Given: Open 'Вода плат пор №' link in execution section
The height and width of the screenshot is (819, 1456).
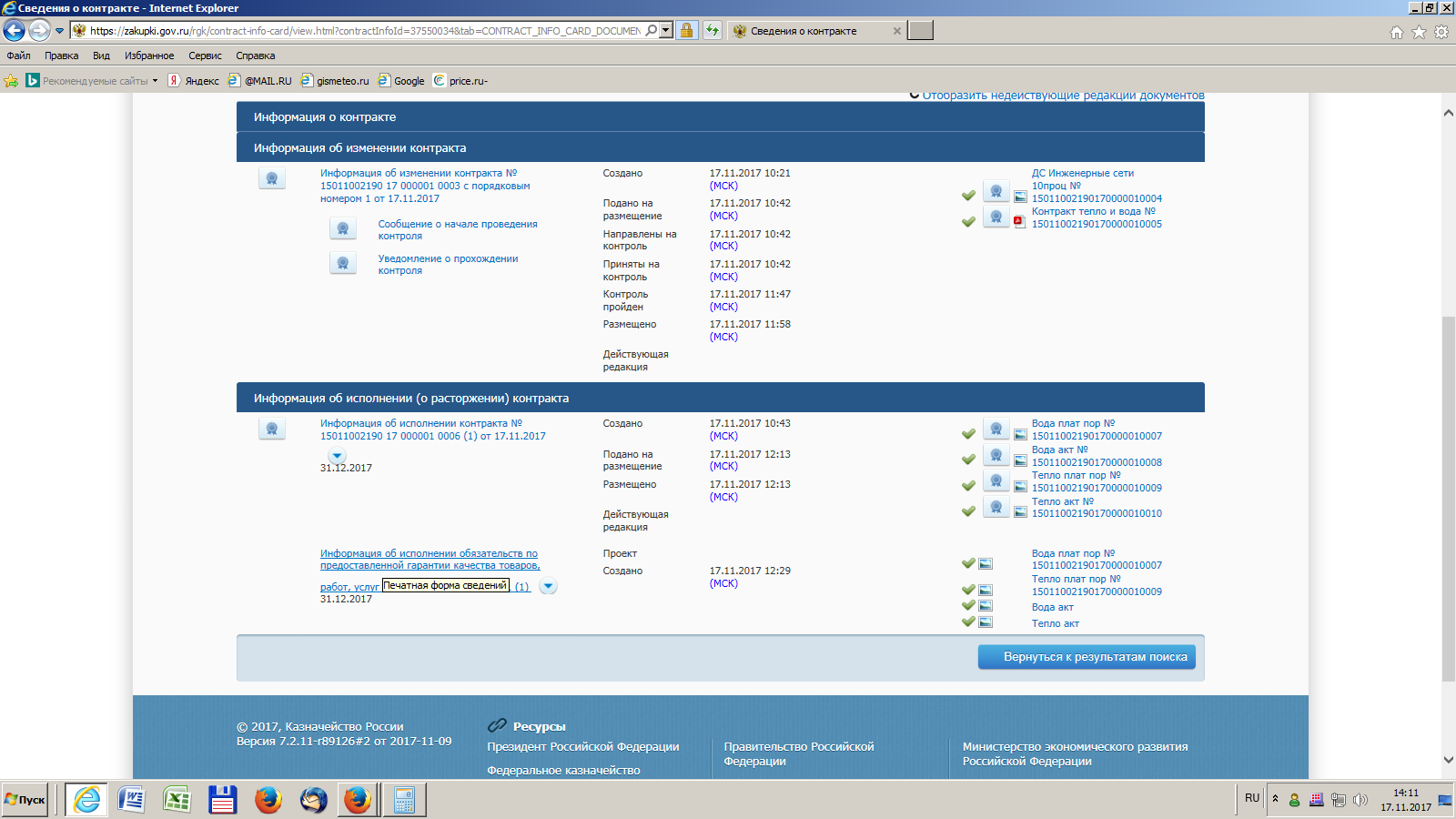Looking at the screenshot, I should [x=1072, y=423].
